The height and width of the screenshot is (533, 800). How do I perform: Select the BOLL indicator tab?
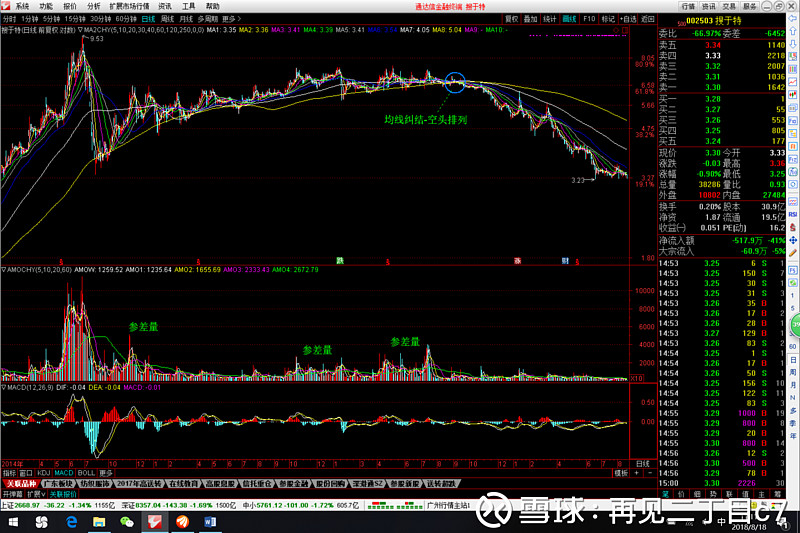point(86,473)
